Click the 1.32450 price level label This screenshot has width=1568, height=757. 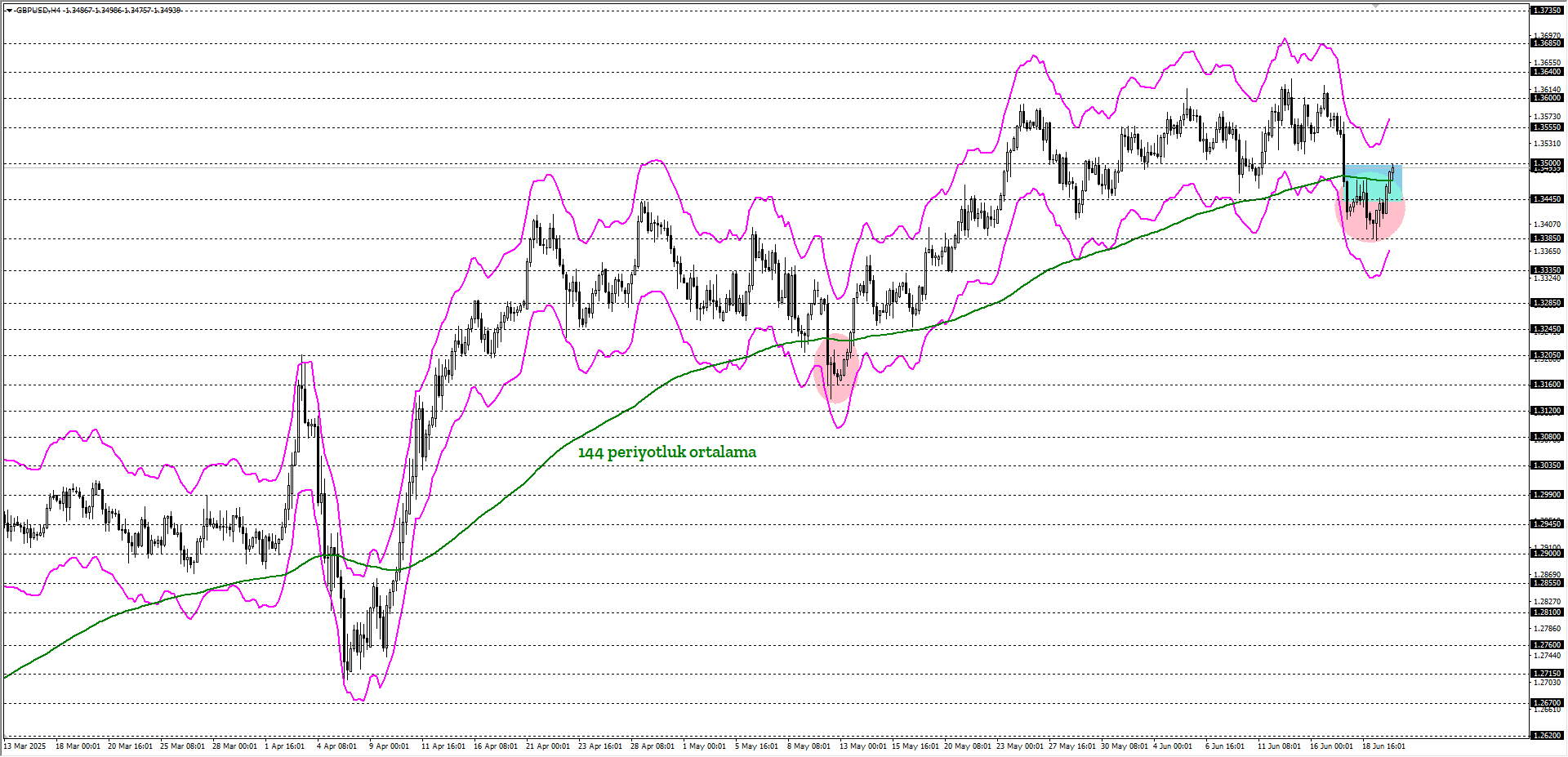pos(1547,329)
